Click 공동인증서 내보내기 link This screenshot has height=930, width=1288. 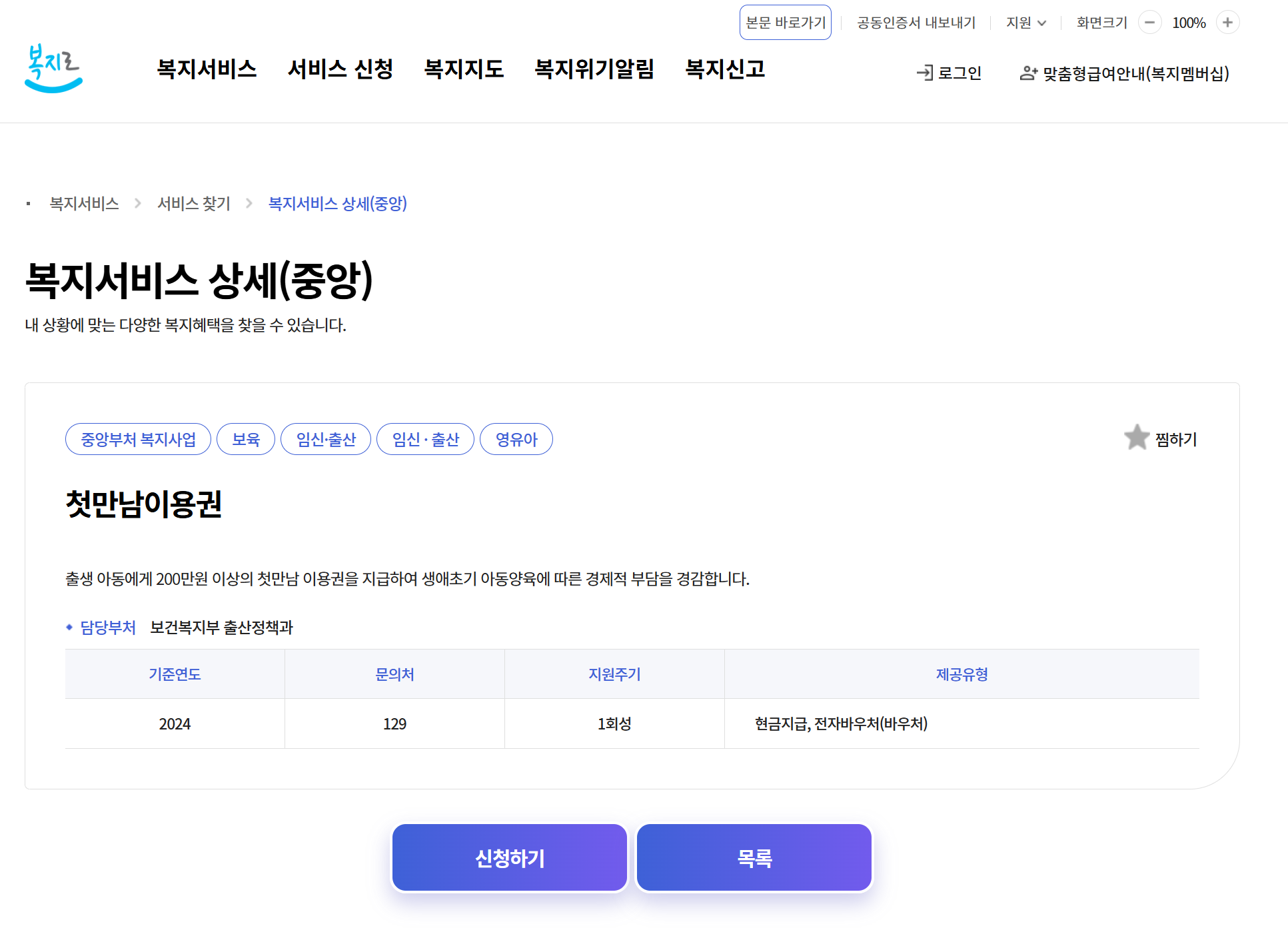point(916,23)
